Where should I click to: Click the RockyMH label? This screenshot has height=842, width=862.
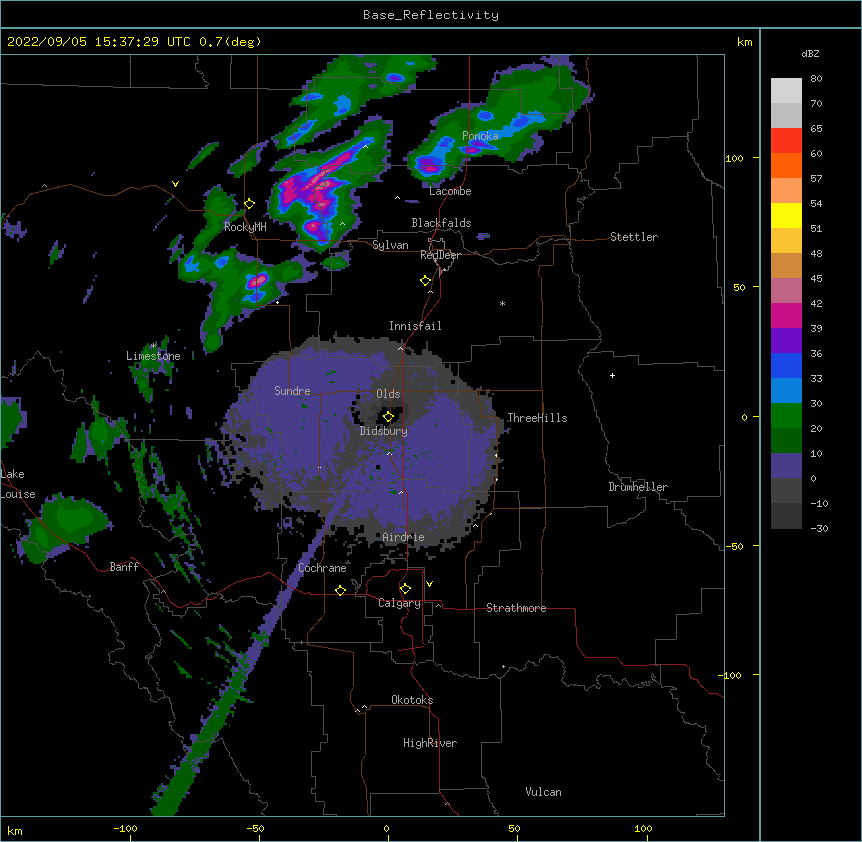coord(245,227)
